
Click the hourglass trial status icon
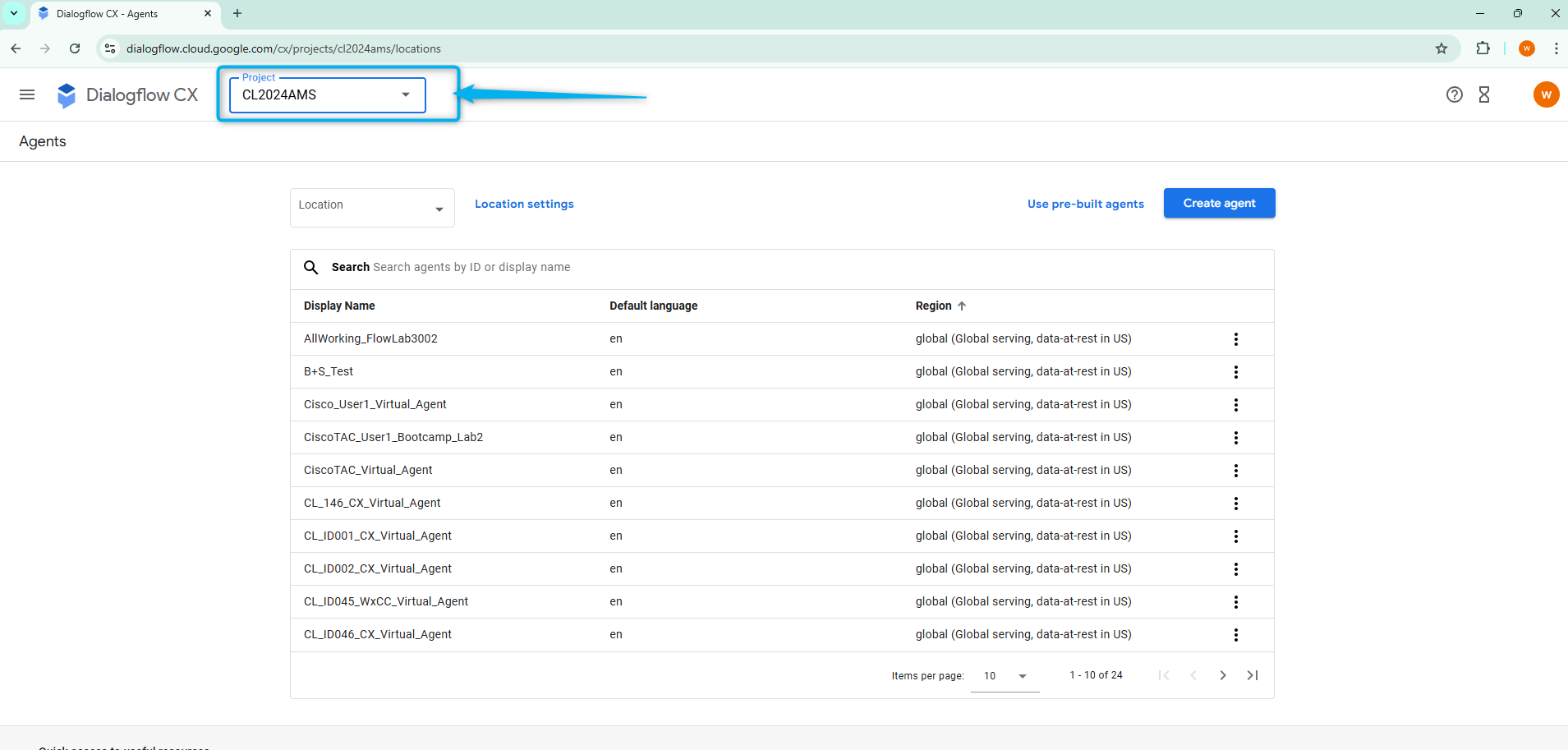1484,94
